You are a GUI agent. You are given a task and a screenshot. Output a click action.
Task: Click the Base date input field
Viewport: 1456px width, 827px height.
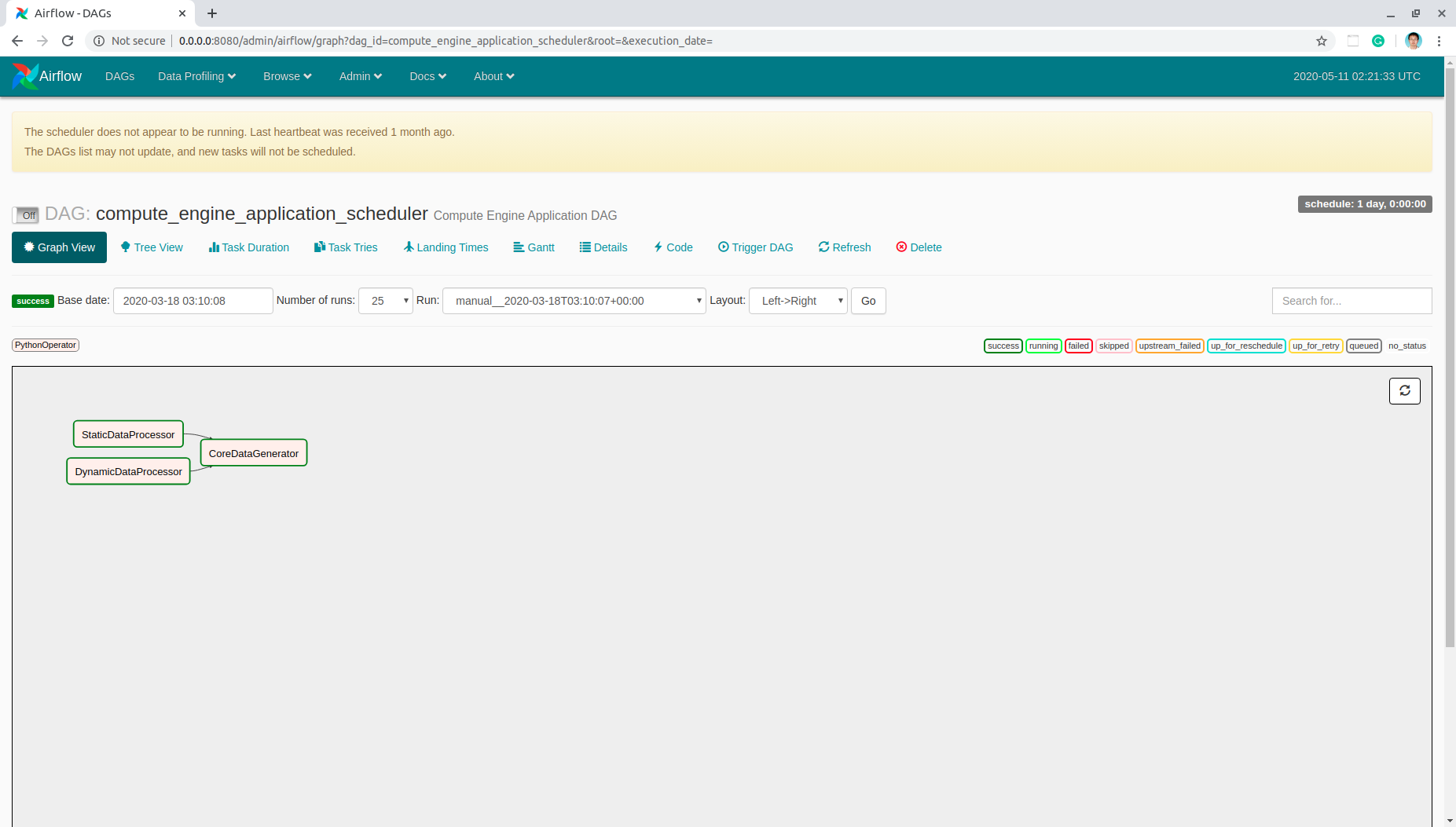click(x=193, y=301)
